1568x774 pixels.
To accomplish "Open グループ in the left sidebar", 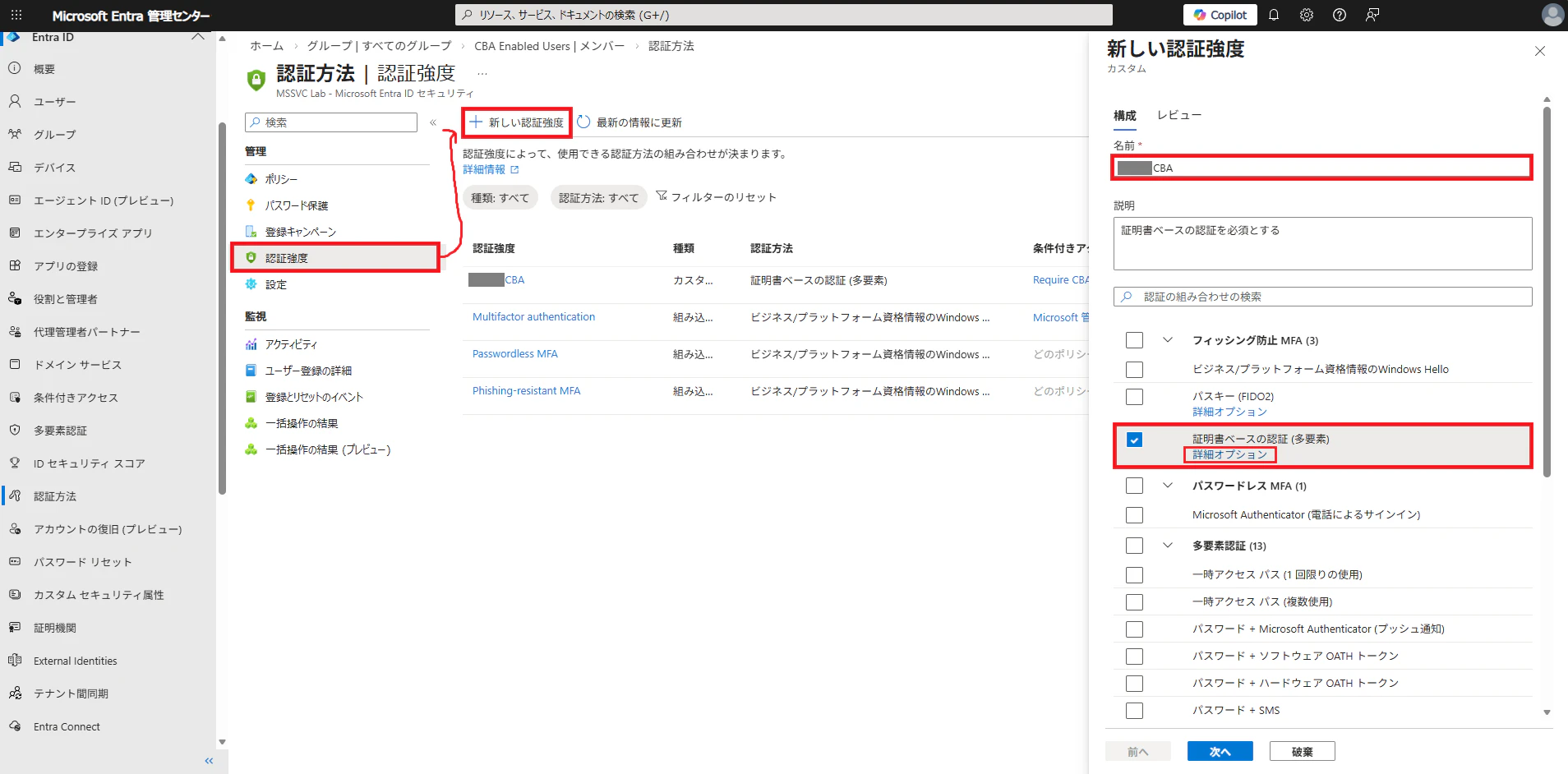I will (55, 135).
